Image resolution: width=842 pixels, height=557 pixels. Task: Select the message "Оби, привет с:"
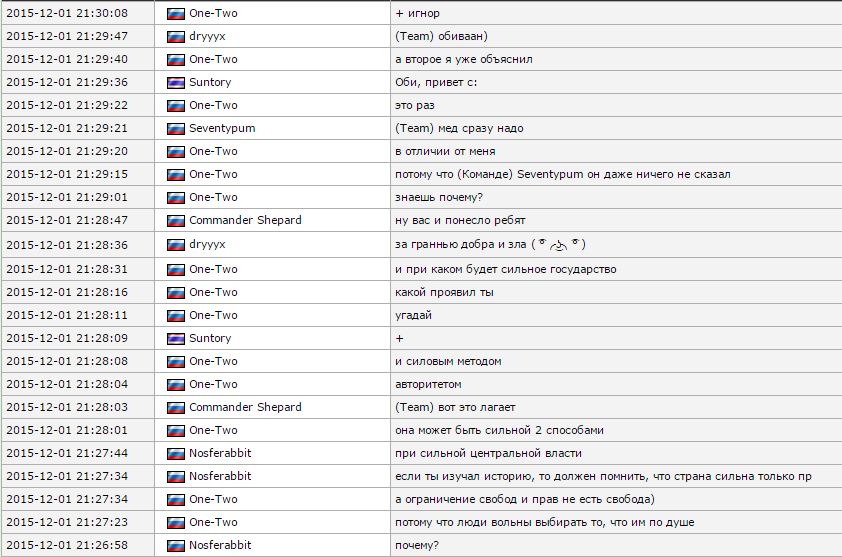tap(436, 82)
